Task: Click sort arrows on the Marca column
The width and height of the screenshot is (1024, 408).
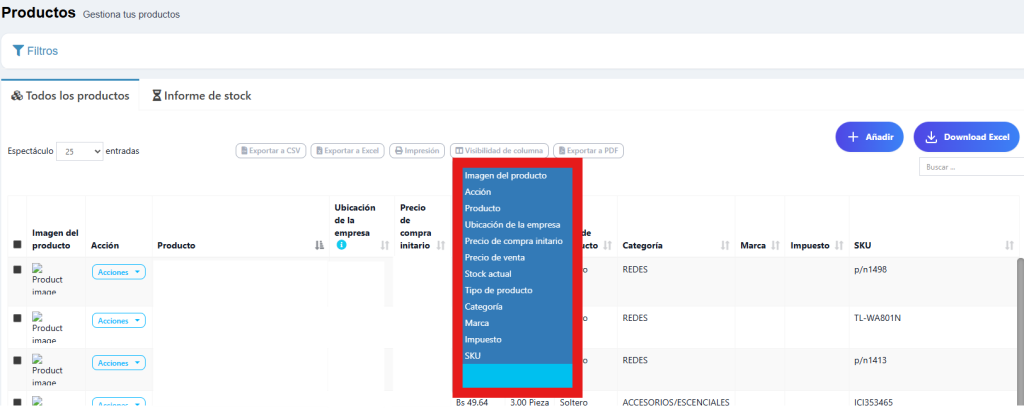Action: click(x=775, y=245)
